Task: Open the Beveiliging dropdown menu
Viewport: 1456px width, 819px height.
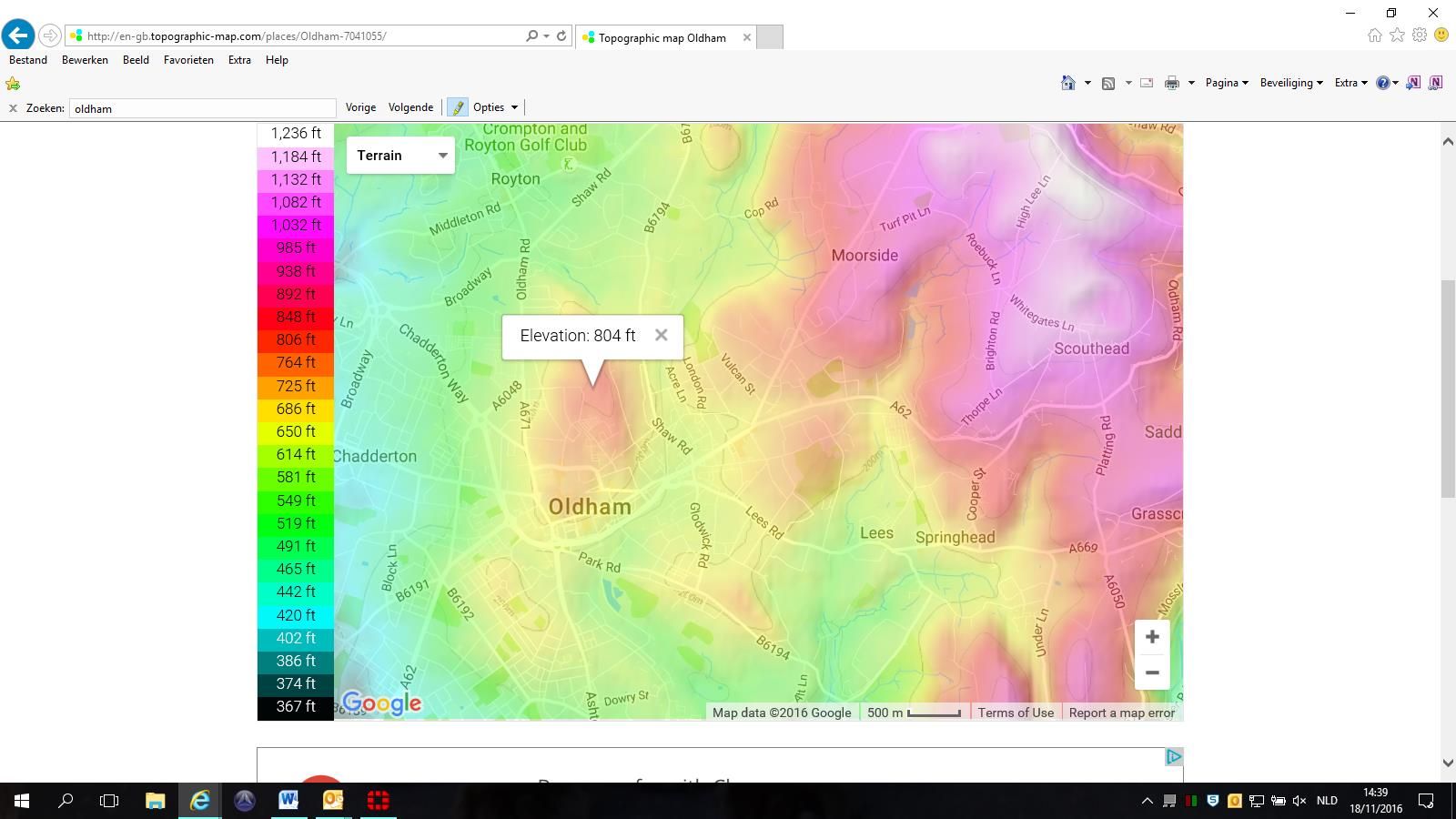Action: point(1290,83)
